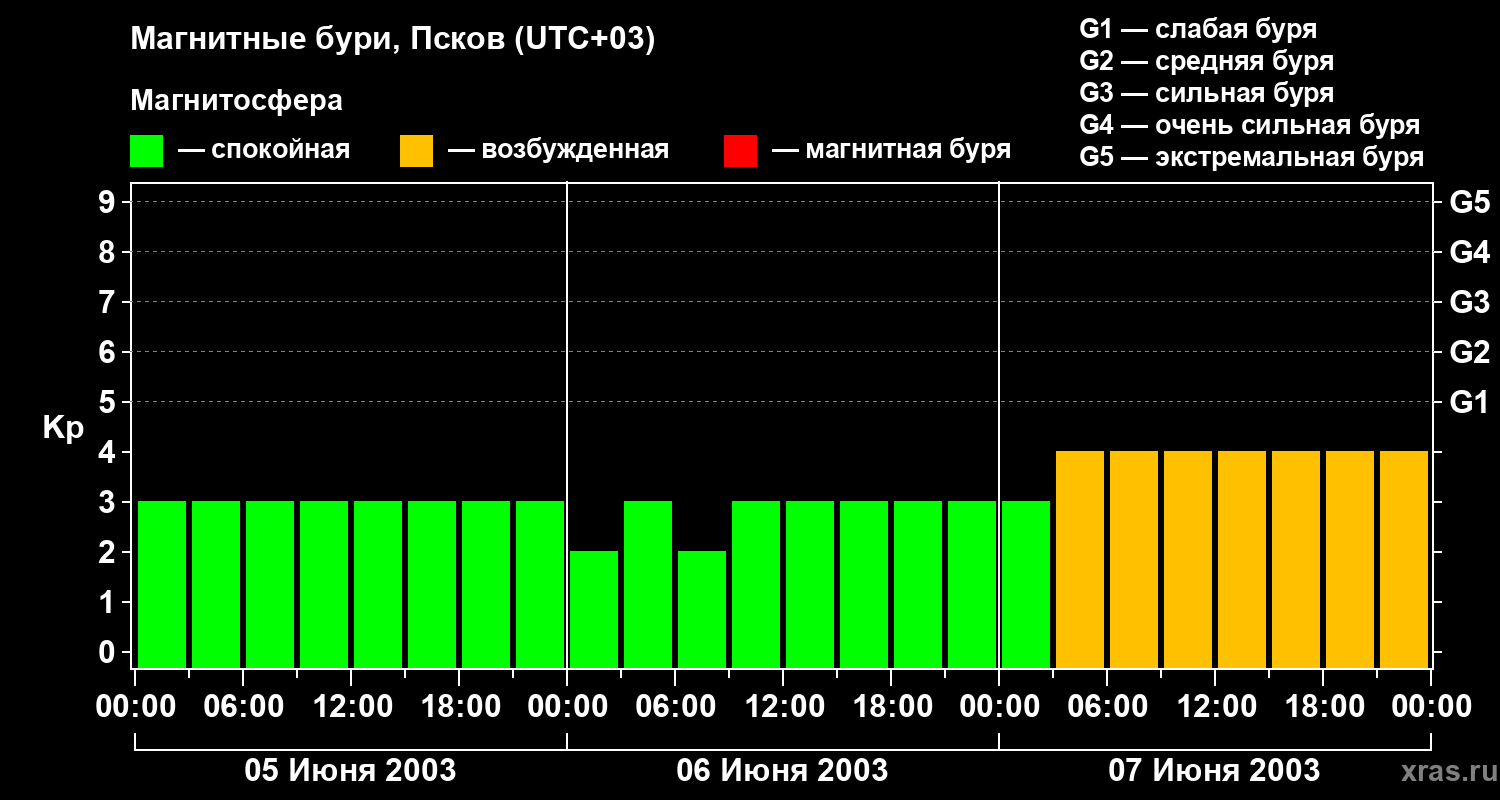Click the 06:00 tick label for 06 Июня
The image size is (1500, 800).
tap(675, 707)
